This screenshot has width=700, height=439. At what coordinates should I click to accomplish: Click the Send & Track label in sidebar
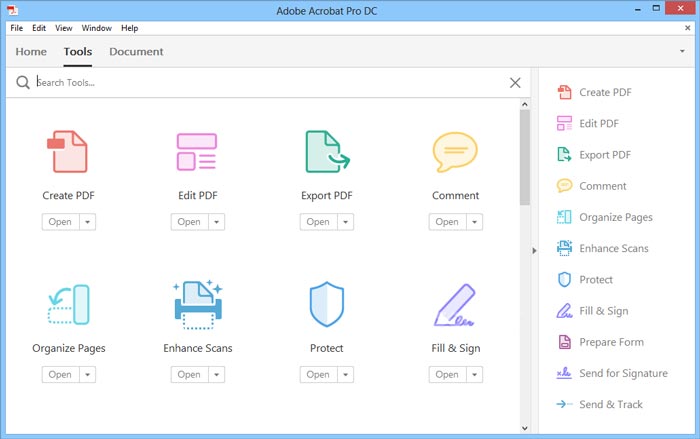click(611, 404)
